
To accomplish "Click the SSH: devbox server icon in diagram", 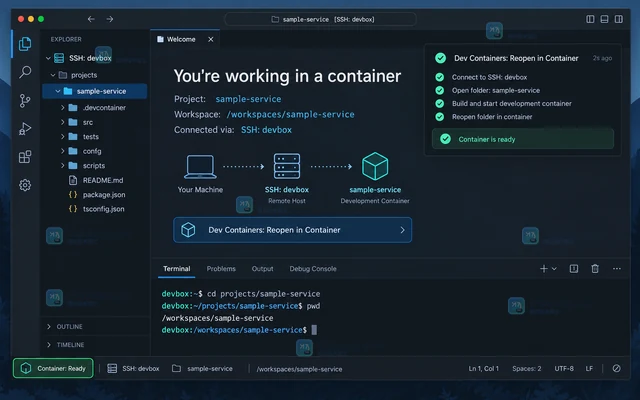I will pyautogui.click(x=287, y=166).
